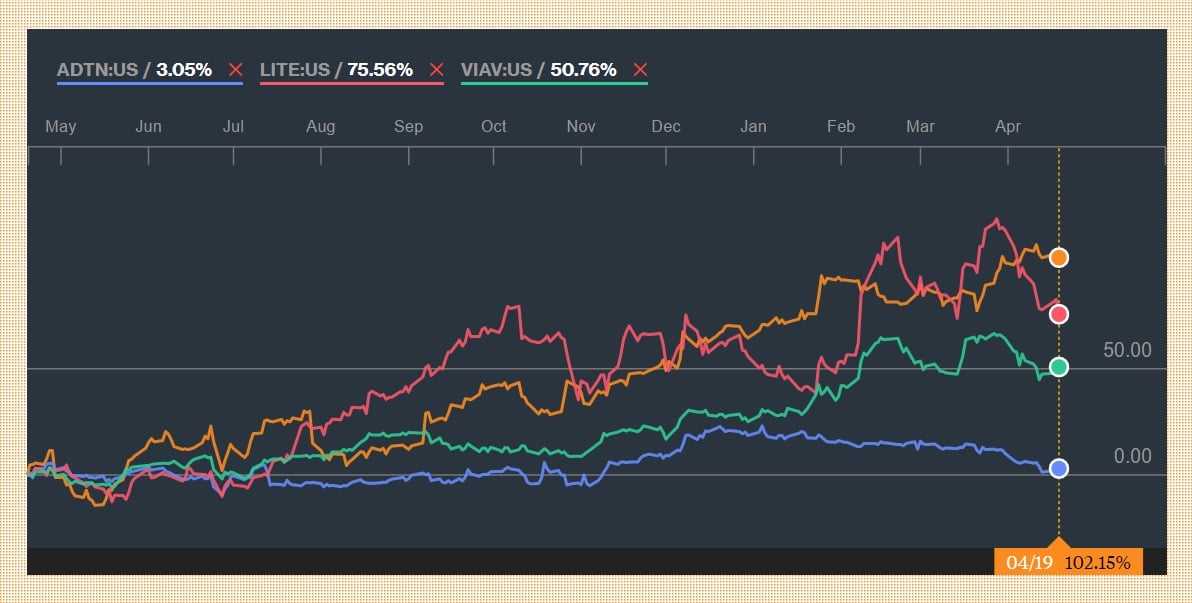1192x603 pixels.
Task: Click the ADTN:US ticker label
Action: tap(97, 70)
